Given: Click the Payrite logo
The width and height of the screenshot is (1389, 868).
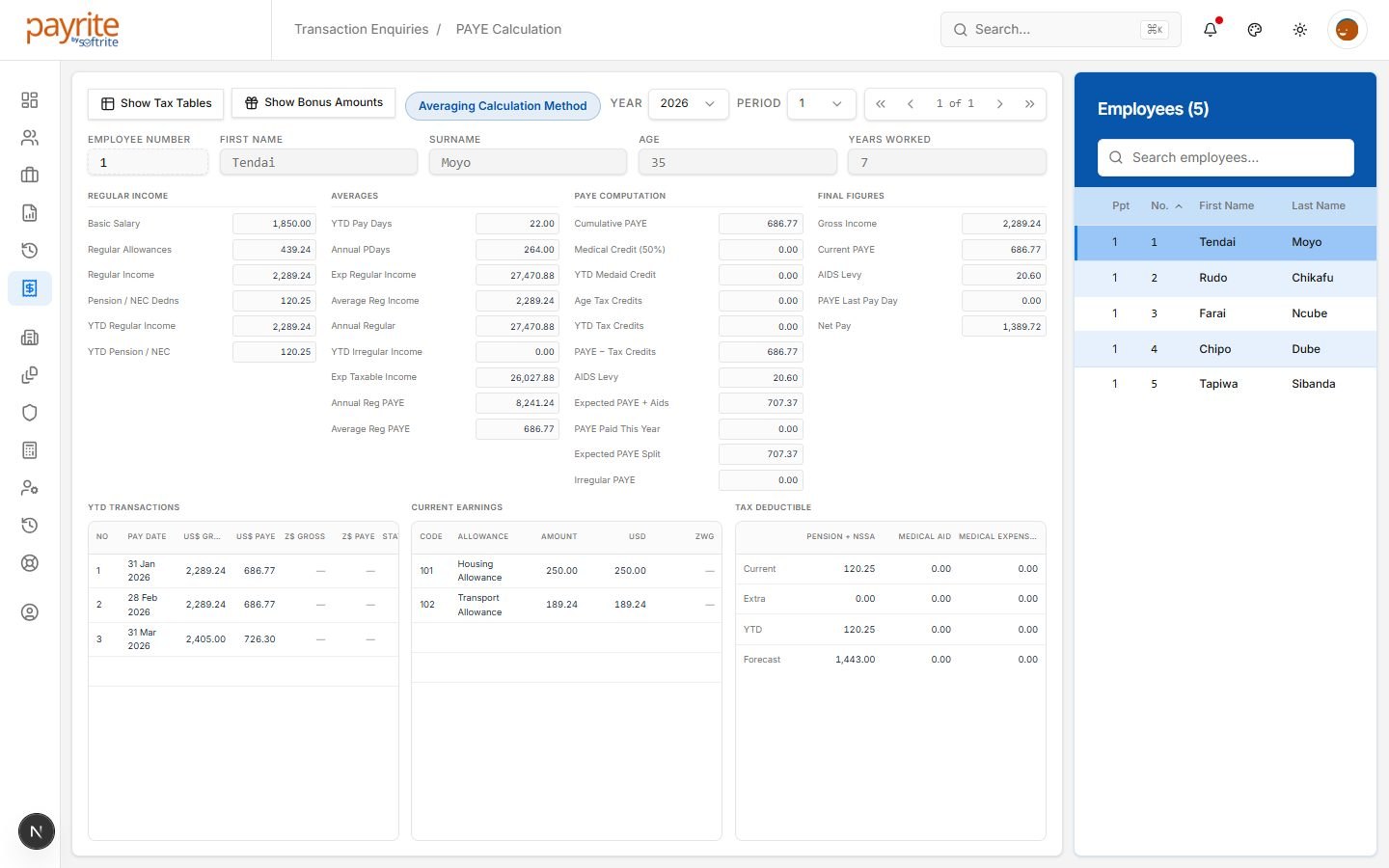Looking at the screenshot, I should [x=72, y=30].
